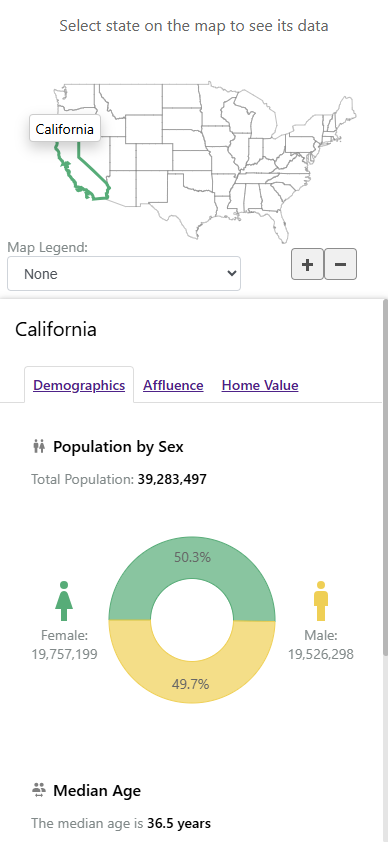Select the Demographics tab
The width and height of the screenshot is (388, 842).
coord(79,385)
